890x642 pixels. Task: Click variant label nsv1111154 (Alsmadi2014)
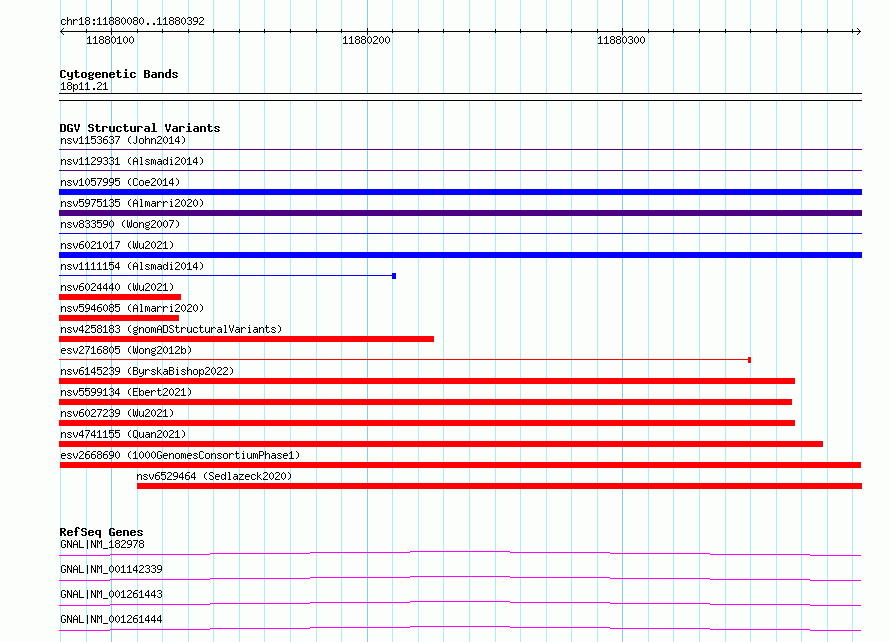pos(132,266)
